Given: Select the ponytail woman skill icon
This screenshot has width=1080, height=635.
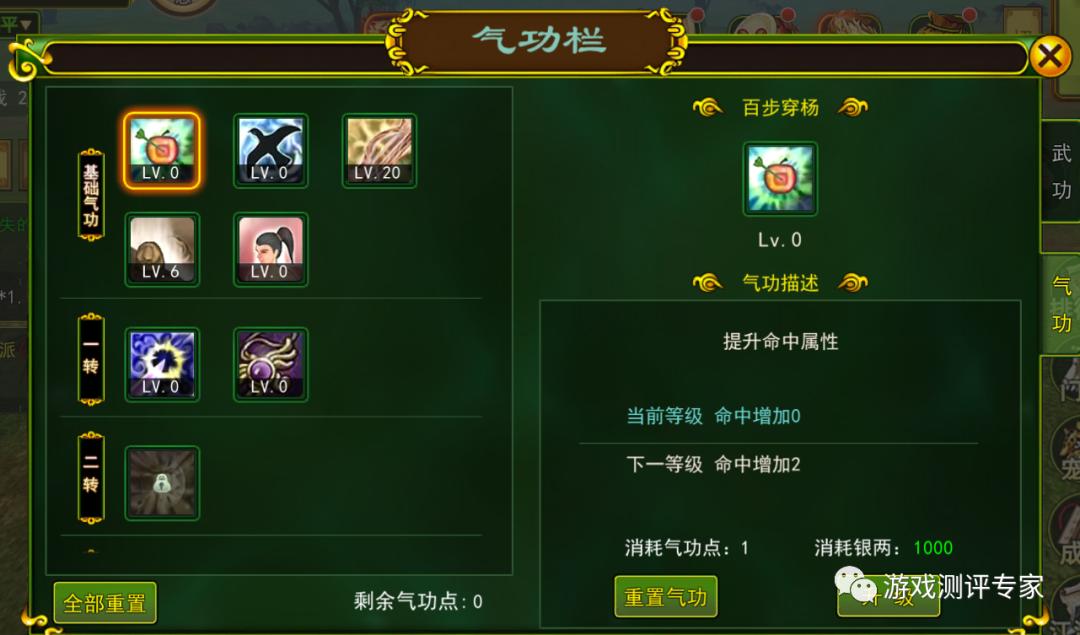Looking at the screenshot, I should point(271,249).
